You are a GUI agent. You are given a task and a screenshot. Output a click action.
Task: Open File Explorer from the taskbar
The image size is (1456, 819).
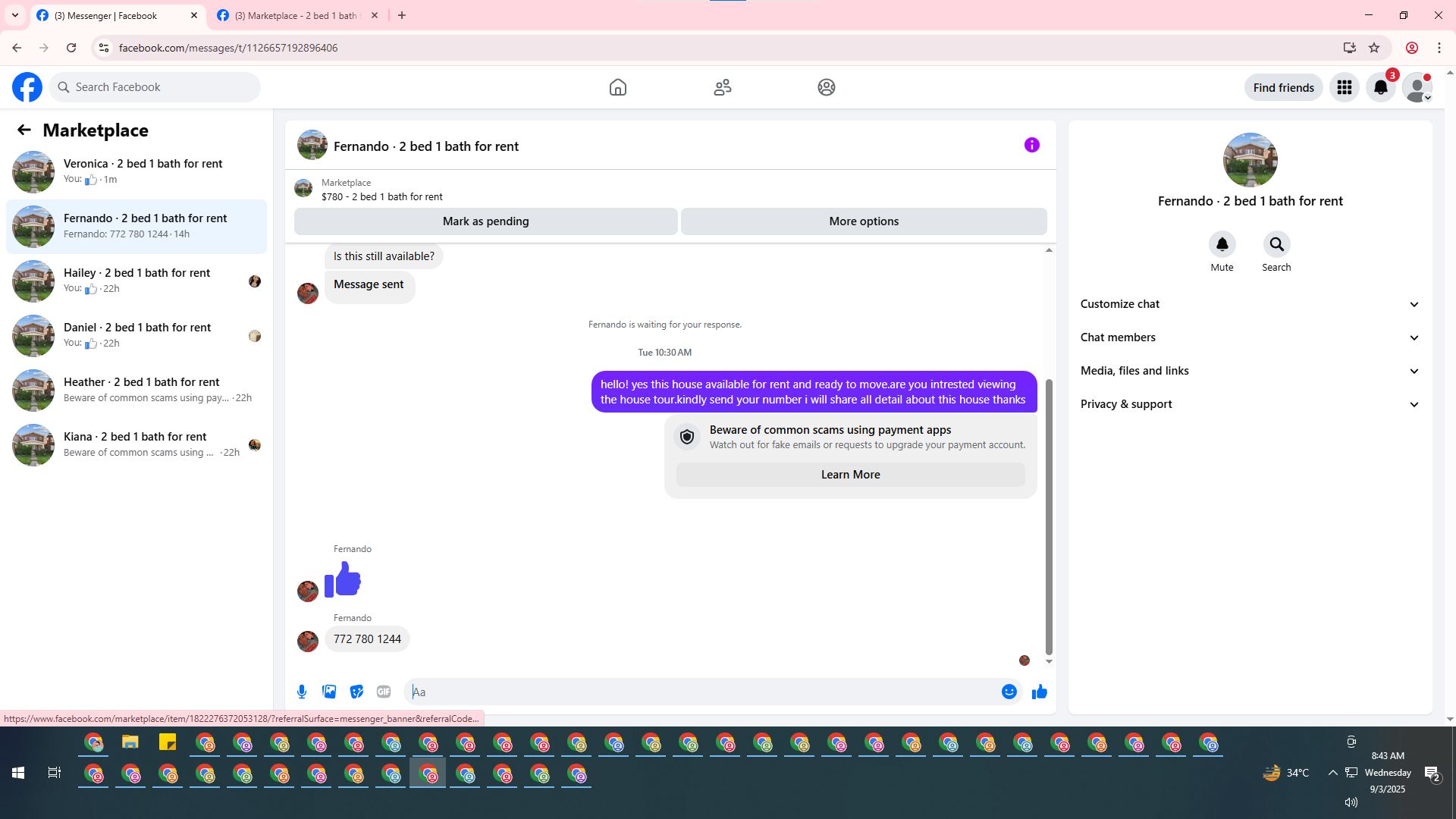130,742
